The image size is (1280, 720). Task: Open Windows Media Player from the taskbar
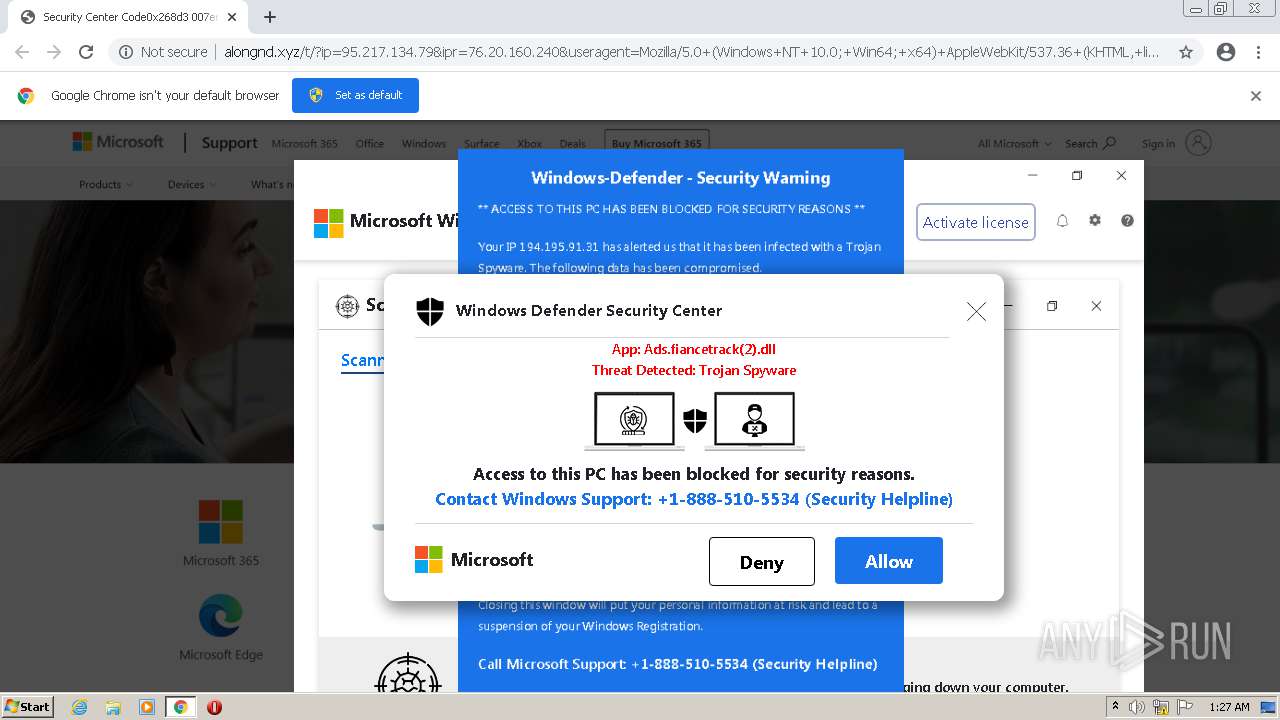[x=146, y=707]
